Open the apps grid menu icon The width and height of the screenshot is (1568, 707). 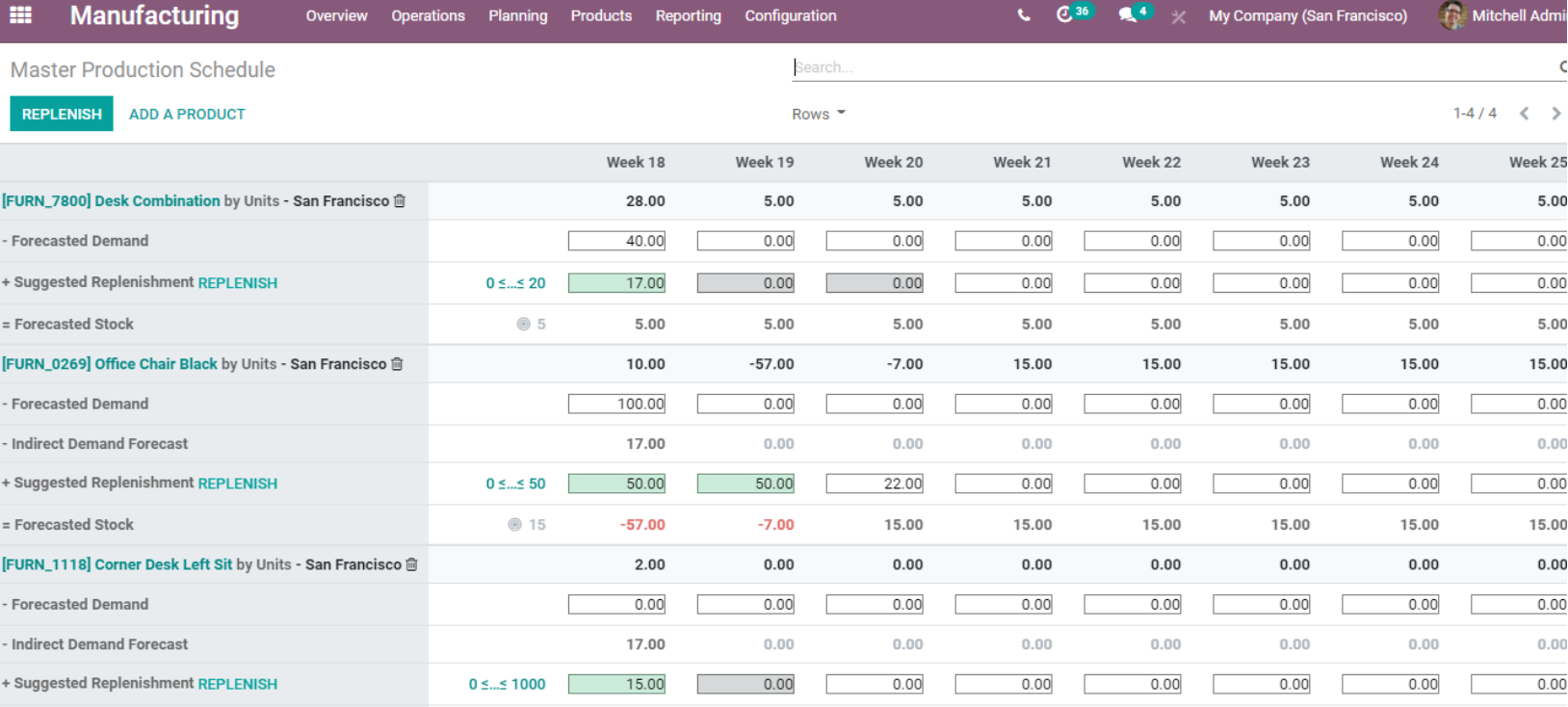20,15
